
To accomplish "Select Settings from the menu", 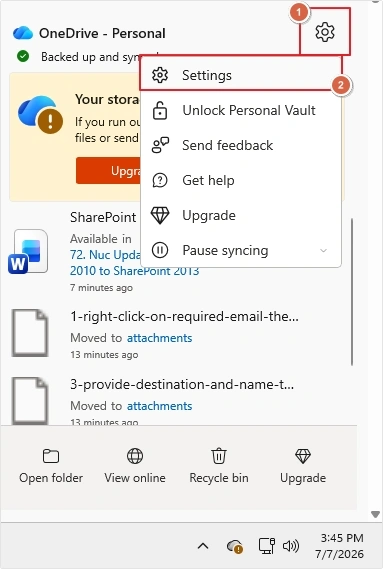I will click(x=240, y=75).
